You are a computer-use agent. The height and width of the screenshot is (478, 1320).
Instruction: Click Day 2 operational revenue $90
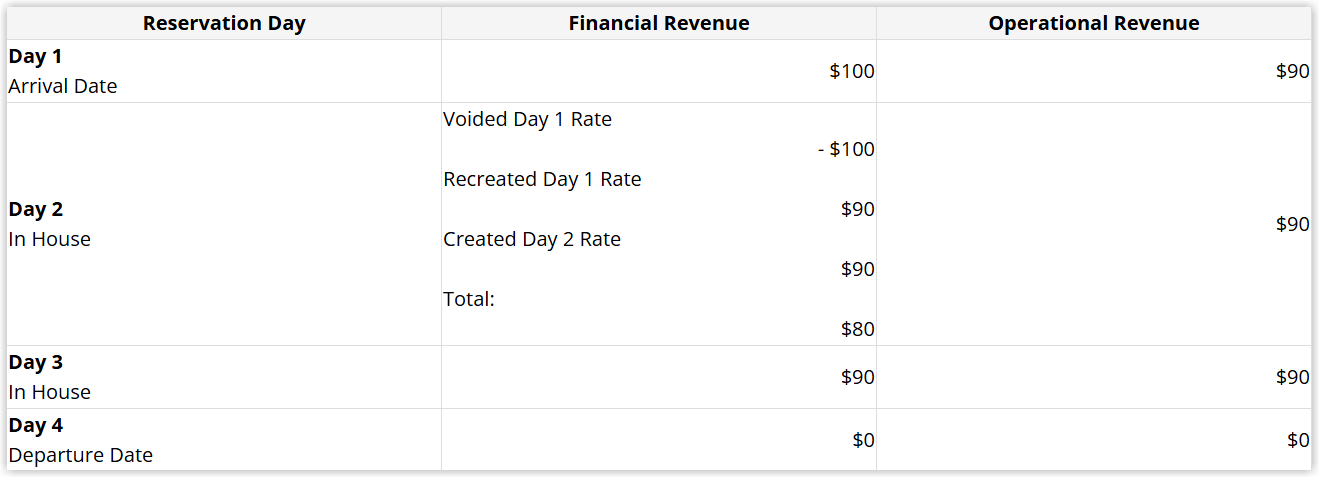point(1292,224)
